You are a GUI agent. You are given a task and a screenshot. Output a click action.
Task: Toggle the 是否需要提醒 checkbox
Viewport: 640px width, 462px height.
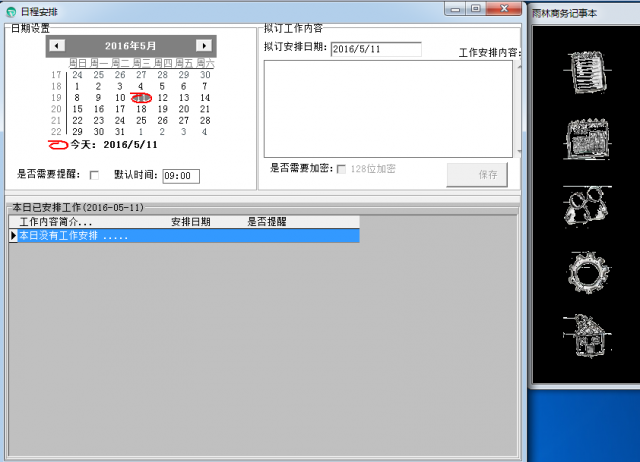pyautogui.click(x=94, y=175)
